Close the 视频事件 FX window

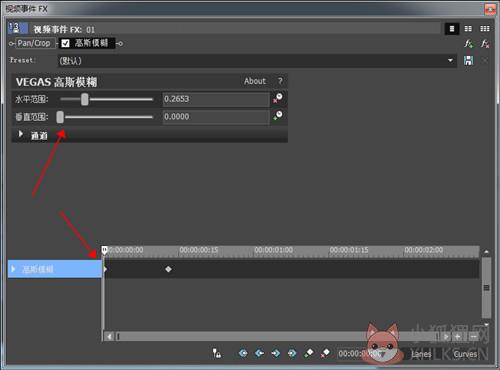490,9
